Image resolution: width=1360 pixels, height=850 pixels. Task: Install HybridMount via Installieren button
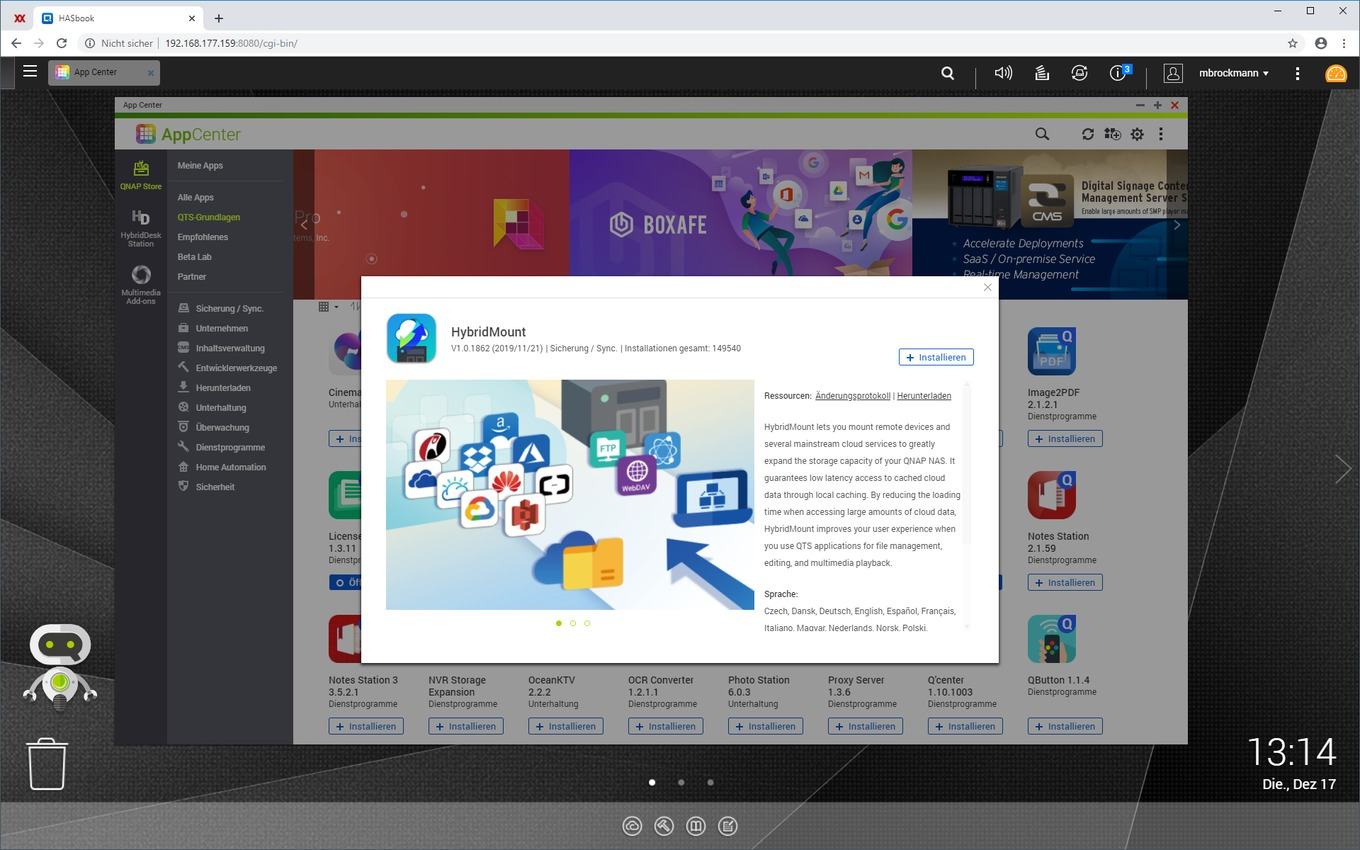coord(936,357)
